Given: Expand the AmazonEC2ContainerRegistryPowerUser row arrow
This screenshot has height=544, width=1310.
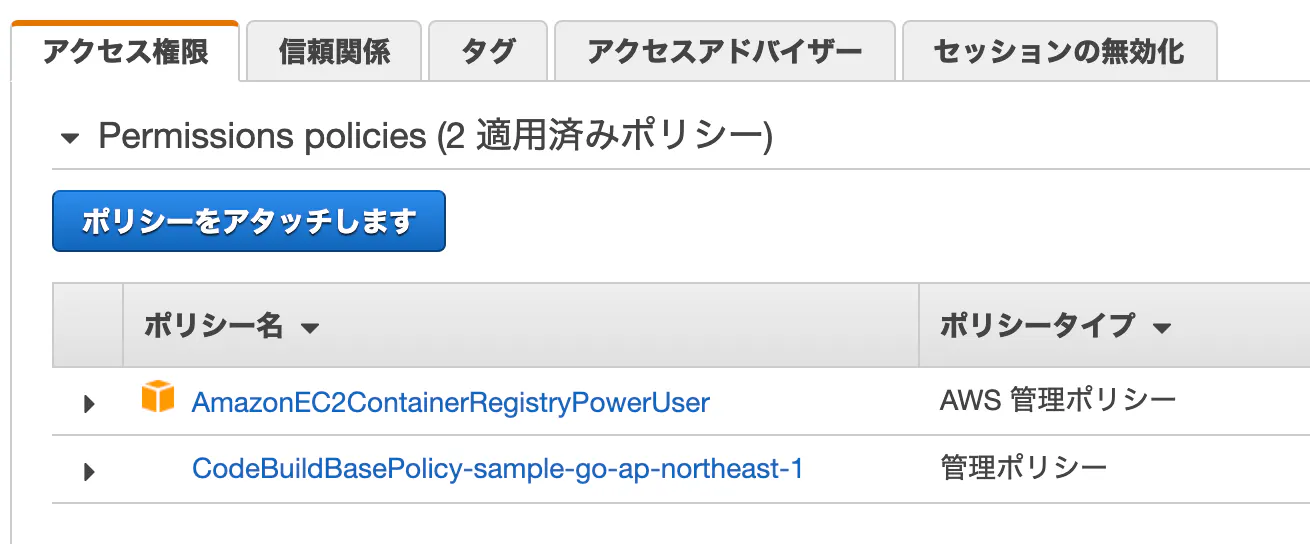Looking at the screenshot, I should (89, 404).
